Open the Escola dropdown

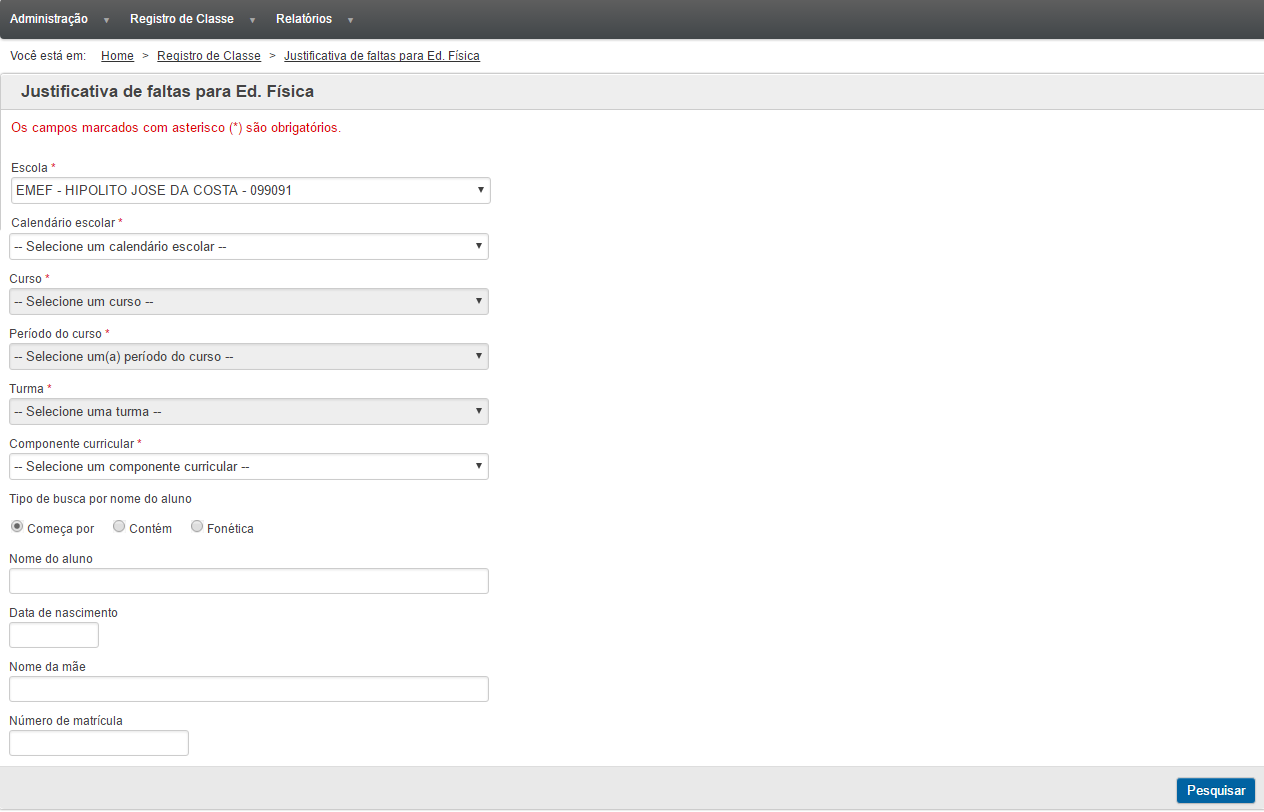coord(251,190)
